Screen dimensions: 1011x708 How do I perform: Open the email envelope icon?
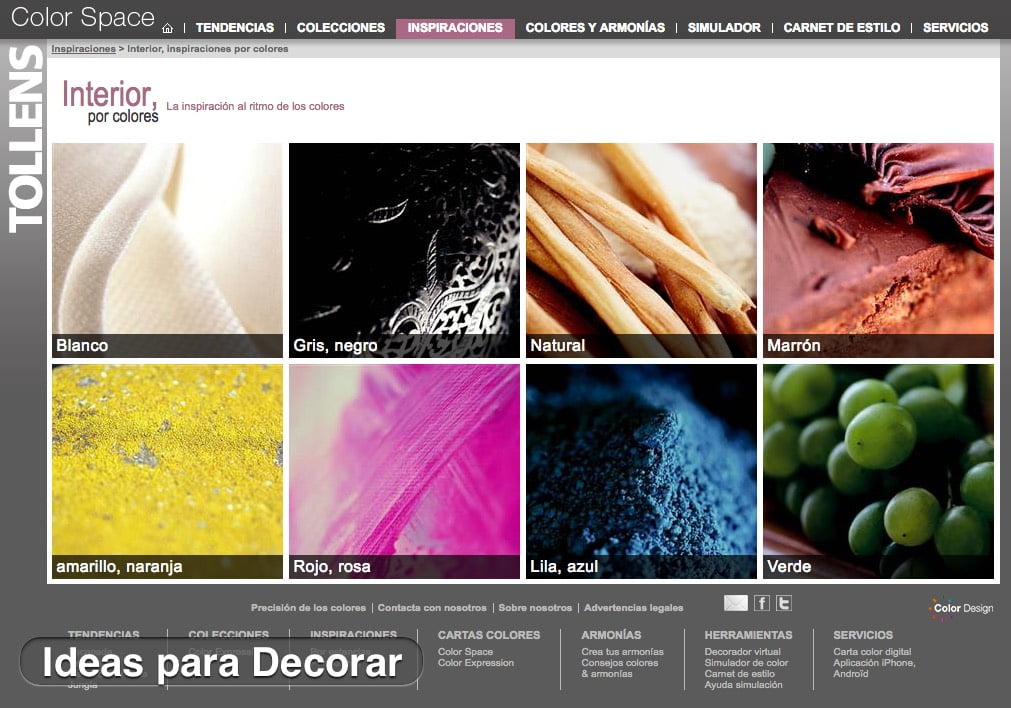(736, 603)
